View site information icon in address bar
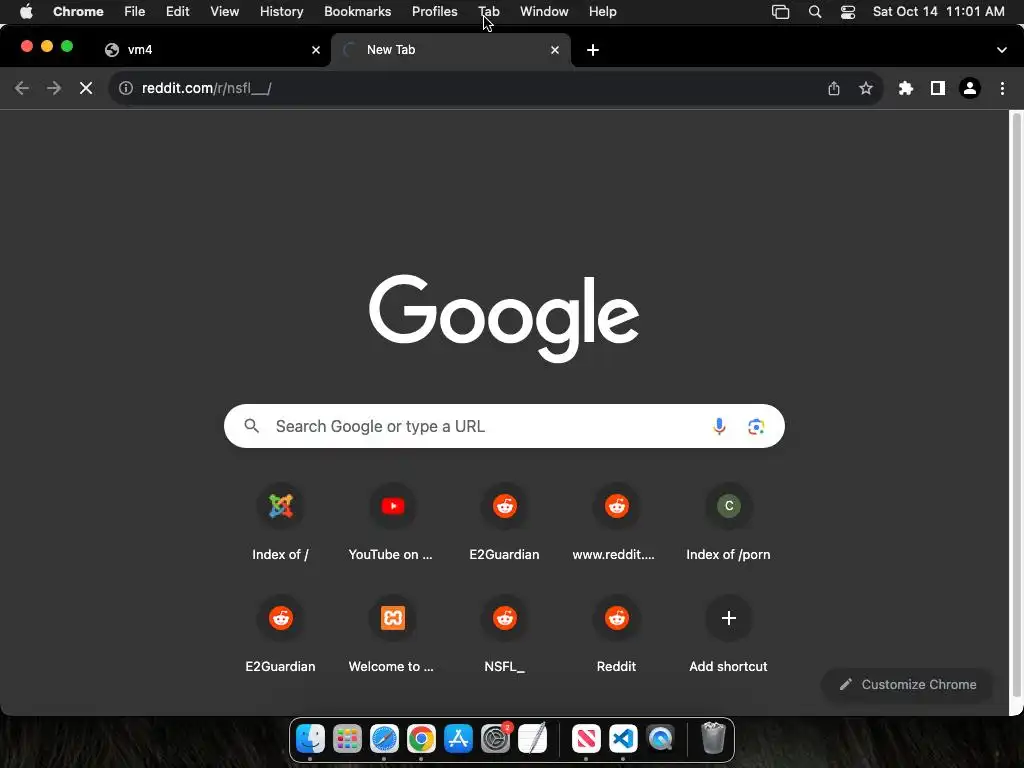1024x768 pixels. click(x=126, y=88)
